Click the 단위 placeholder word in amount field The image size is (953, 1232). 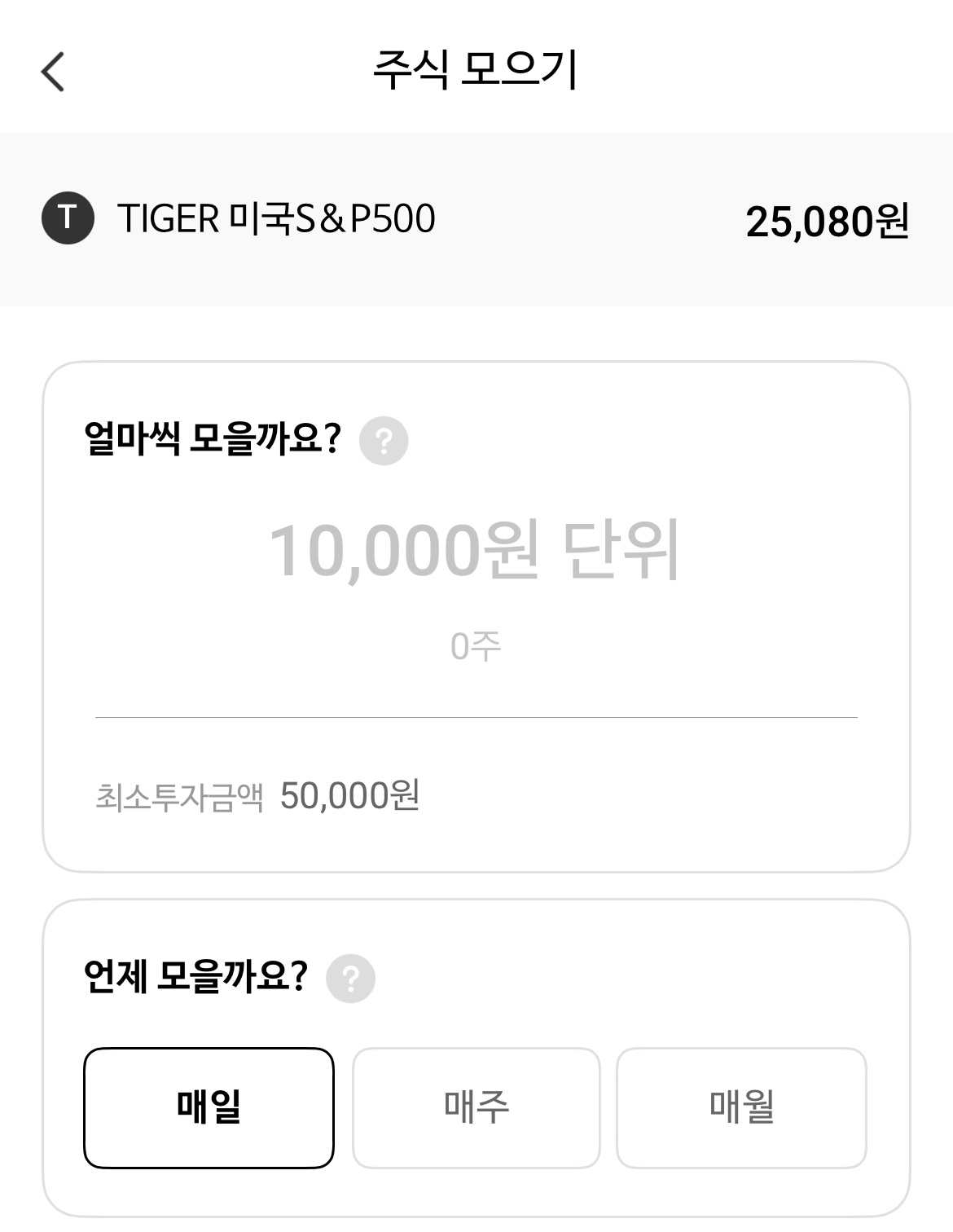click(x=621, y=552)
